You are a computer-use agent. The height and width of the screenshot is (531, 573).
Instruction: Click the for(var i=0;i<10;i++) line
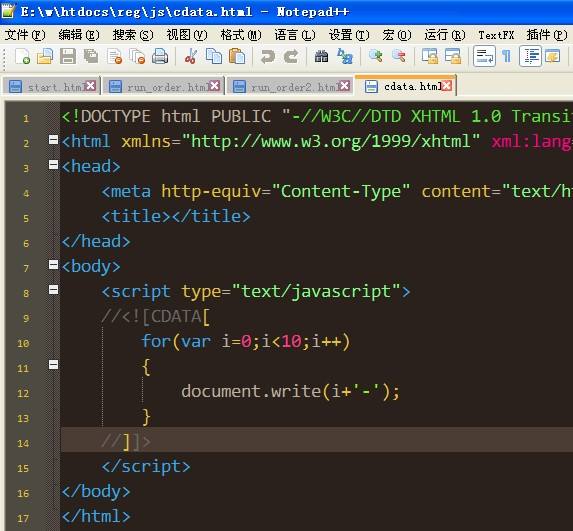click(x=246, y=341)
